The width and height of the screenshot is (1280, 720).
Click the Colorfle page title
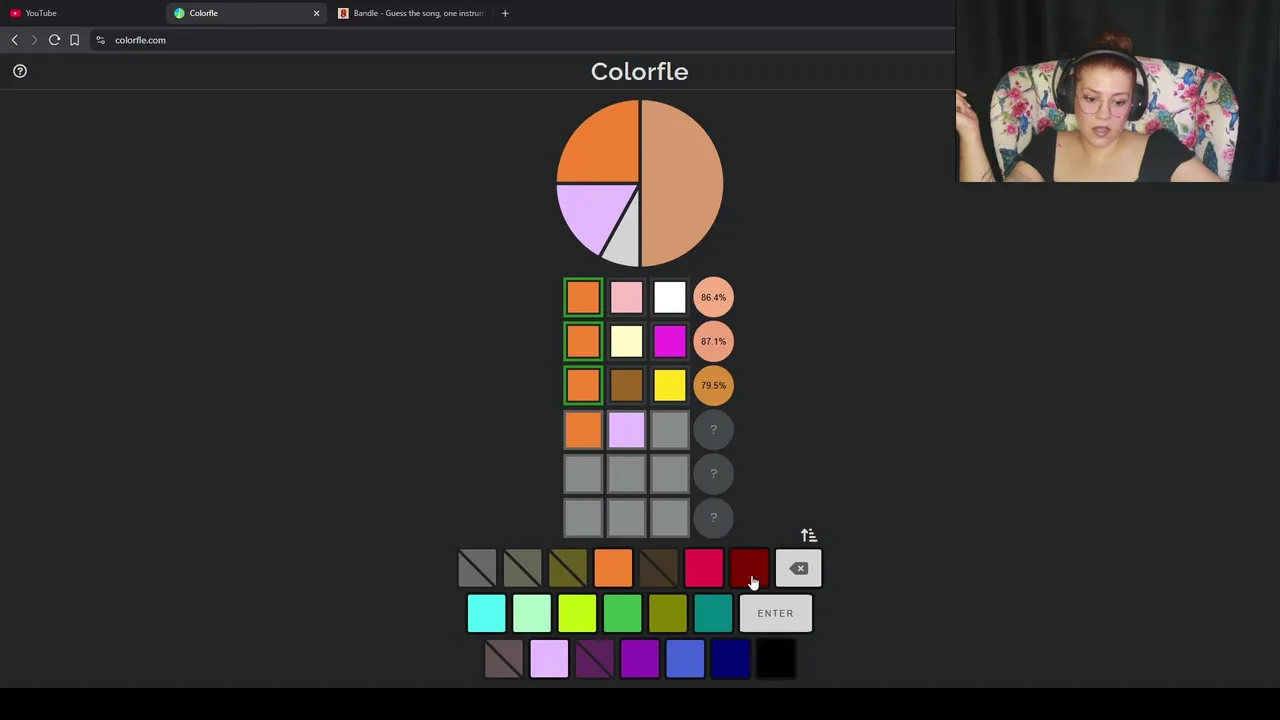[640, 71]
